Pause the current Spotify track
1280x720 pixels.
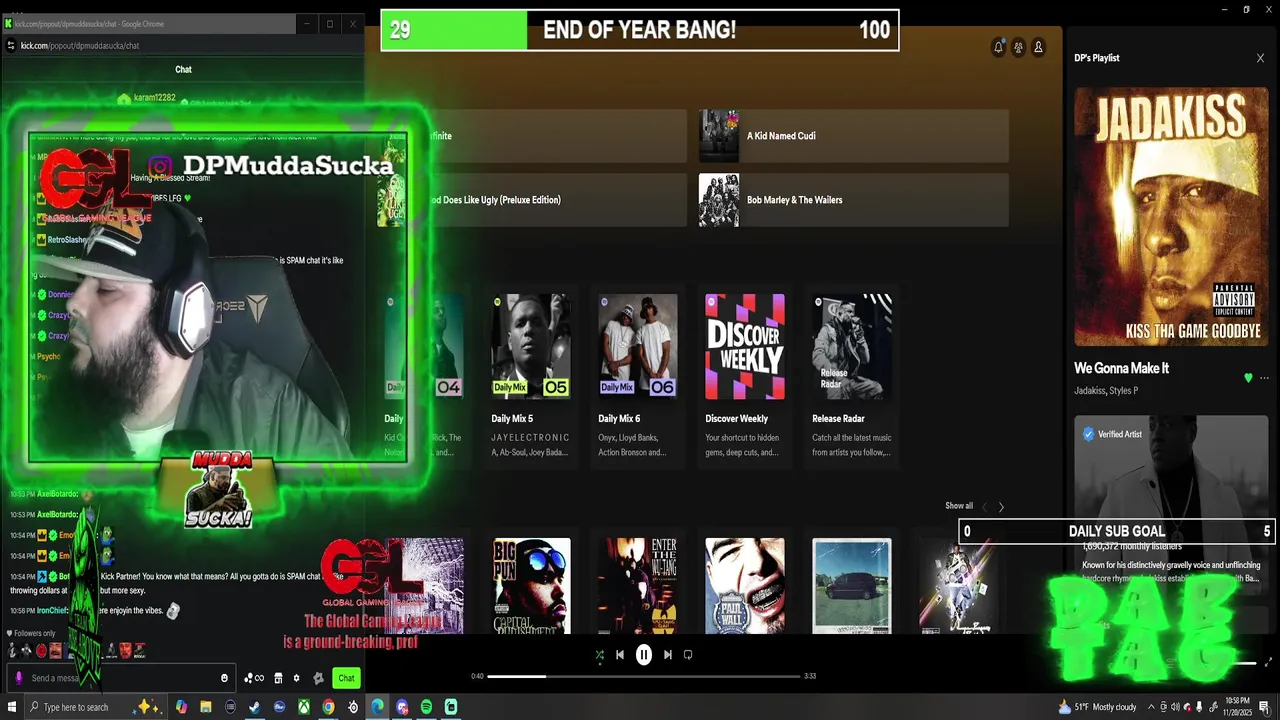tap(644, 655)
